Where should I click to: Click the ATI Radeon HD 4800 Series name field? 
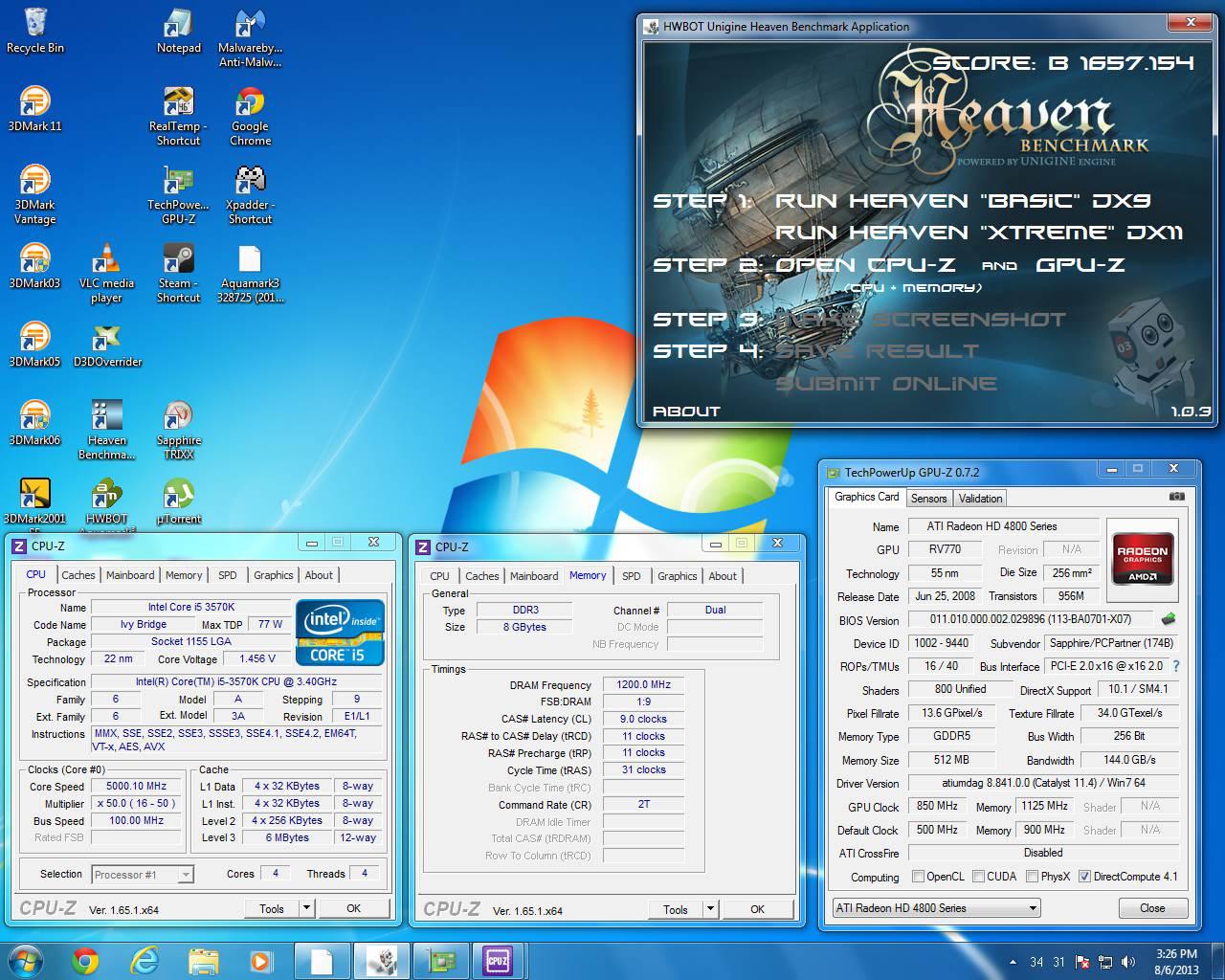(x=1003, y=525)
